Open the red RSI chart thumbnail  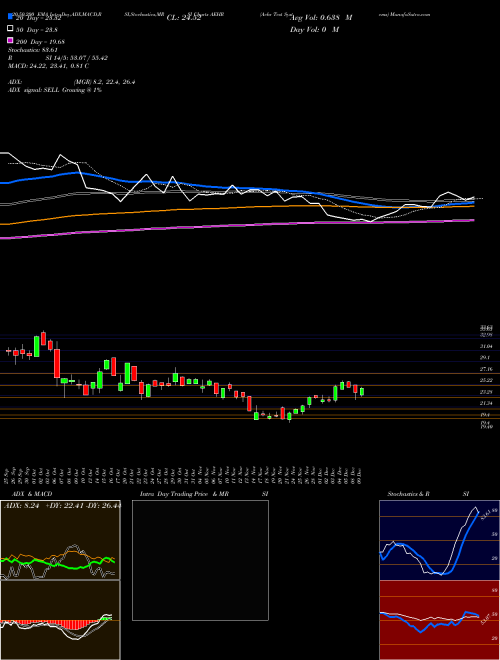click(439, 620)
